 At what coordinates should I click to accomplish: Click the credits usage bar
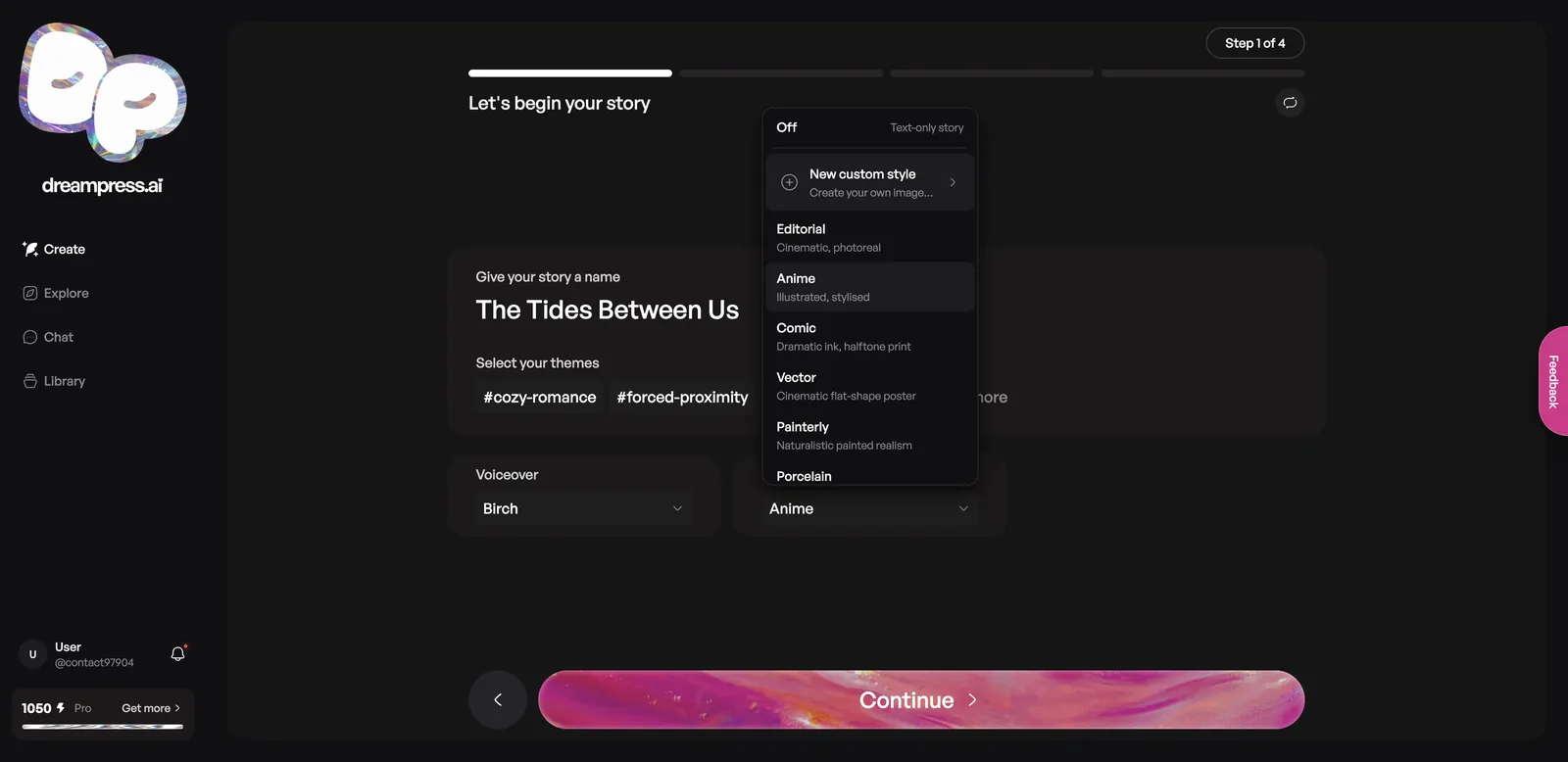click(103, 727)
